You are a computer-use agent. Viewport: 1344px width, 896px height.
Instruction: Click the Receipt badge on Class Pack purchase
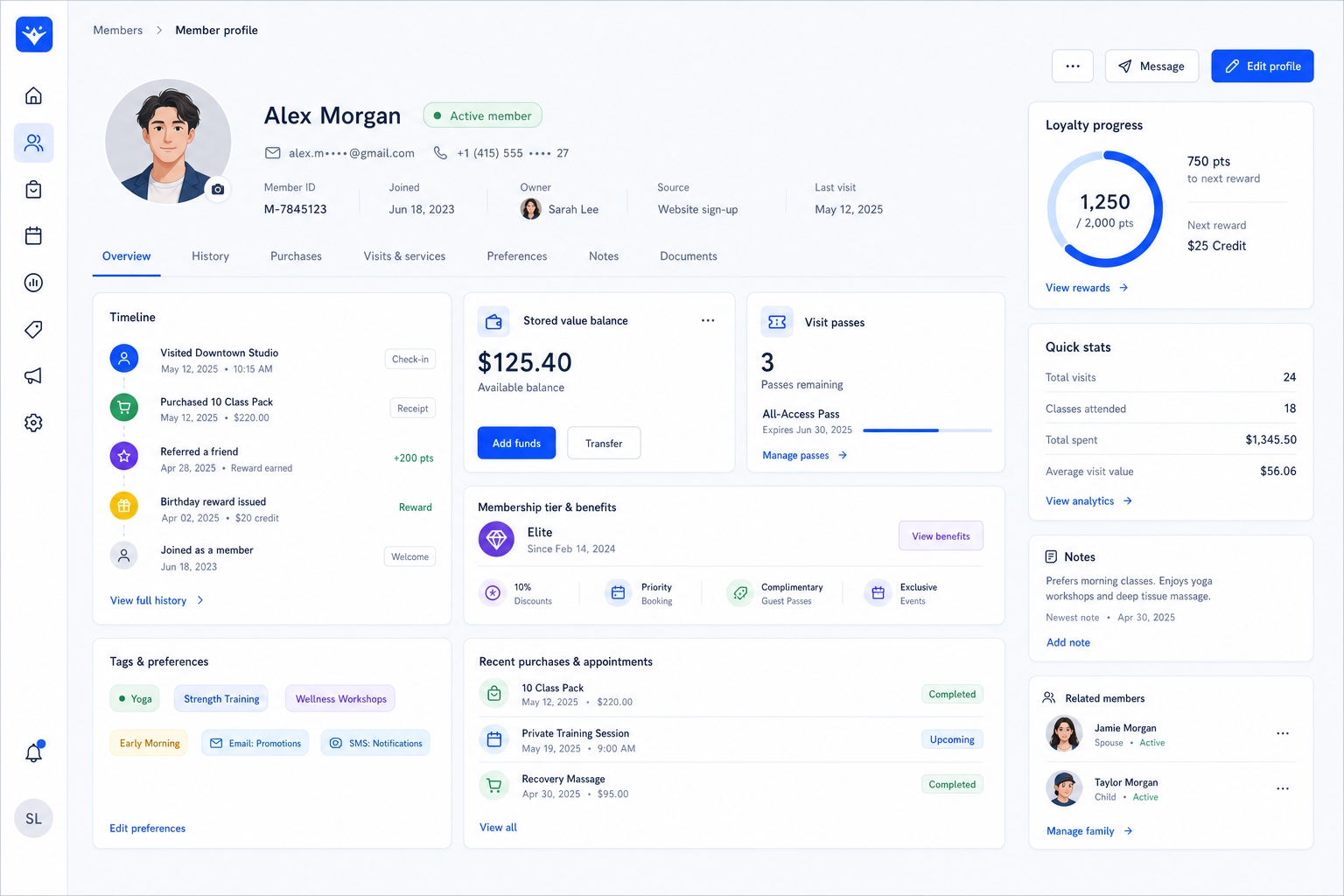[412, 408]
